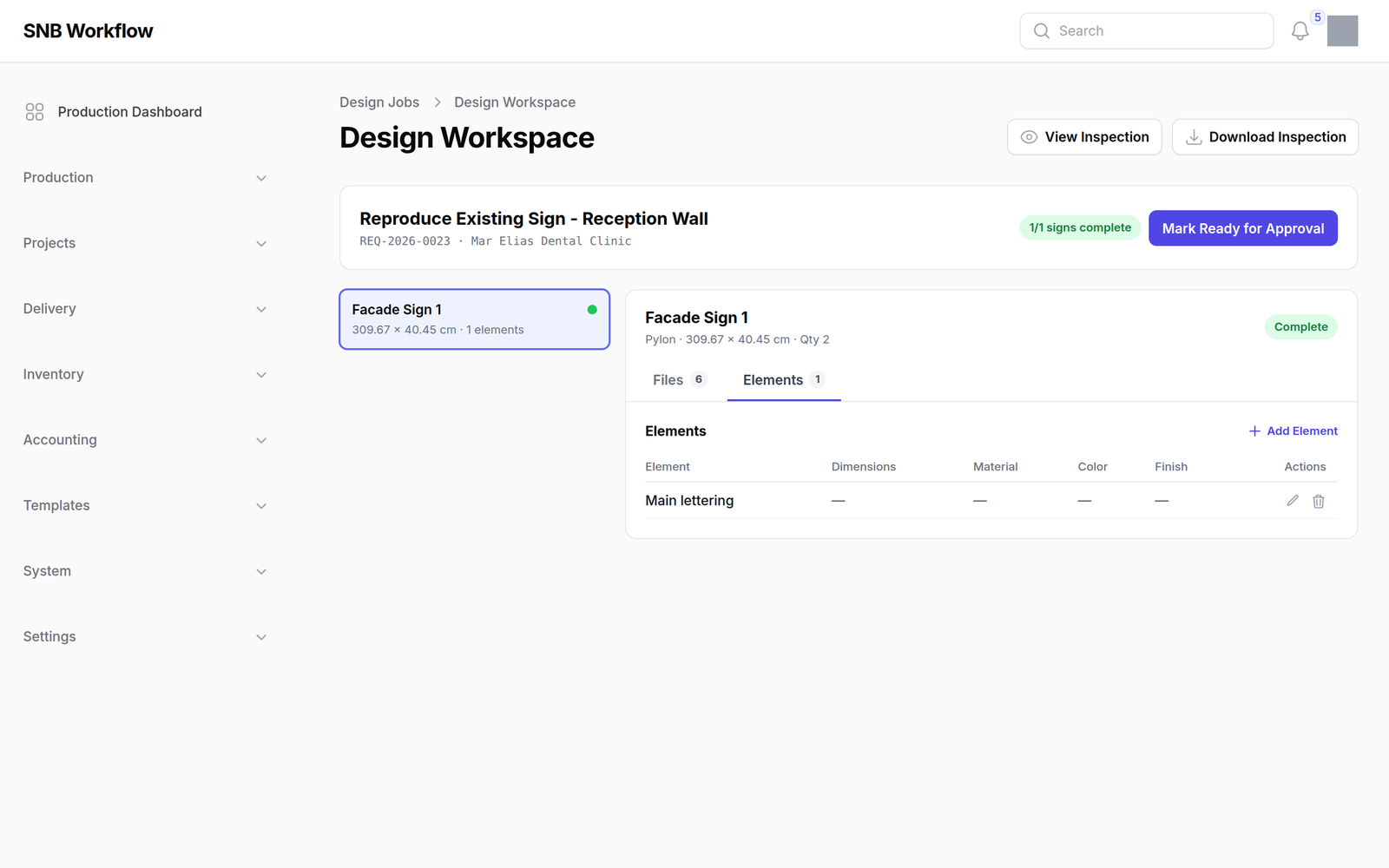The image size is (1389, 868).
Task: Click the Finish column header
Action: [x=1171, y=467]
